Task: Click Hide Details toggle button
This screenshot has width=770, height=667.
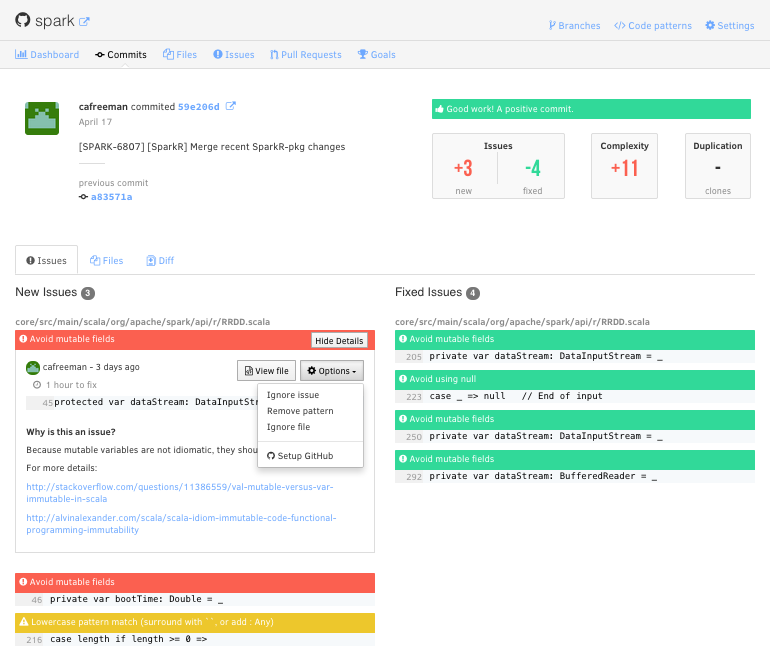Action: pyautogui.click(x=339, y=341)
